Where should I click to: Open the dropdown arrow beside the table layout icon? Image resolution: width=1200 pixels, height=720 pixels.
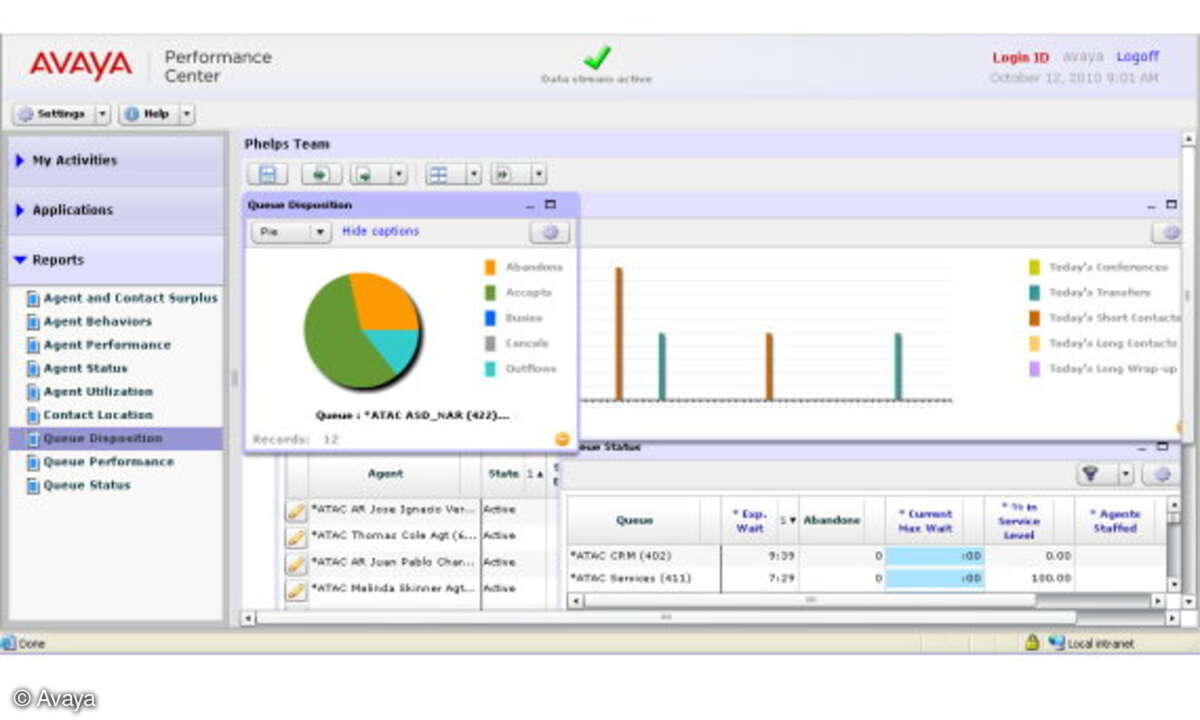474,174
